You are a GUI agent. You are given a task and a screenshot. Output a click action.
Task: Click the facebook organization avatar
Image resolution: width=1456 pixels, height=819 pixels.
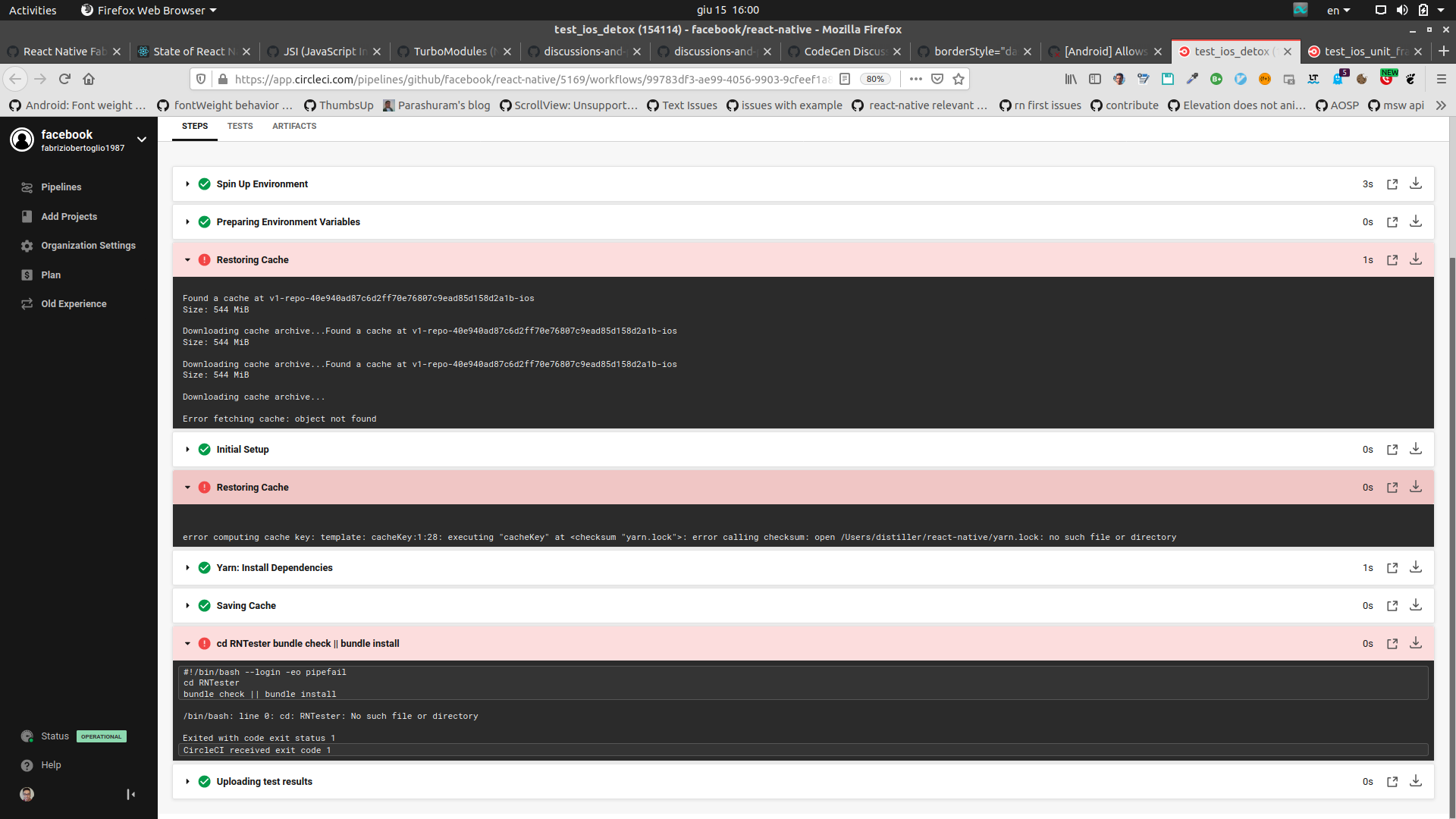point(22,140)
